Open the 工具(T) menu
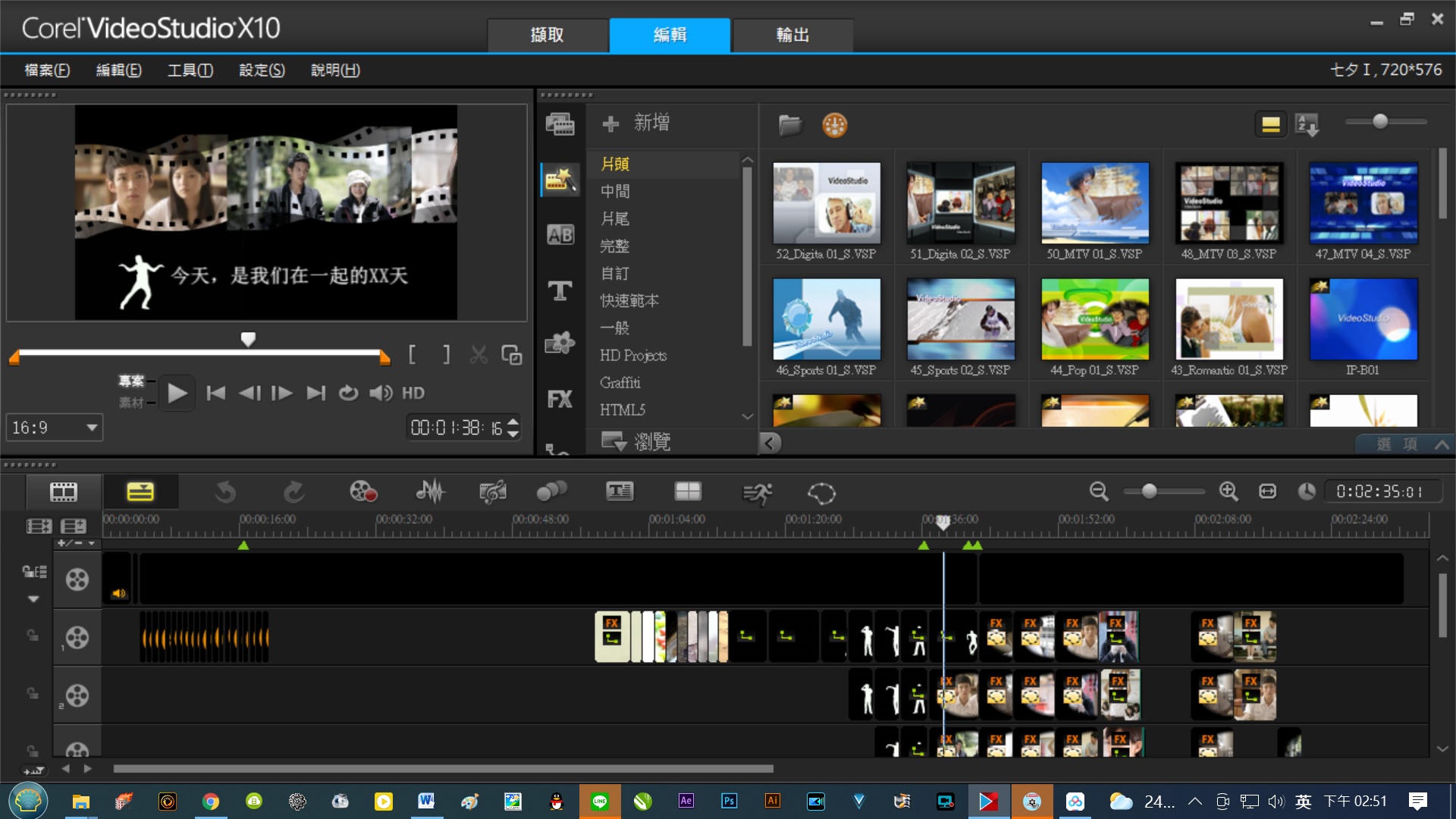 tap(190, 71)
